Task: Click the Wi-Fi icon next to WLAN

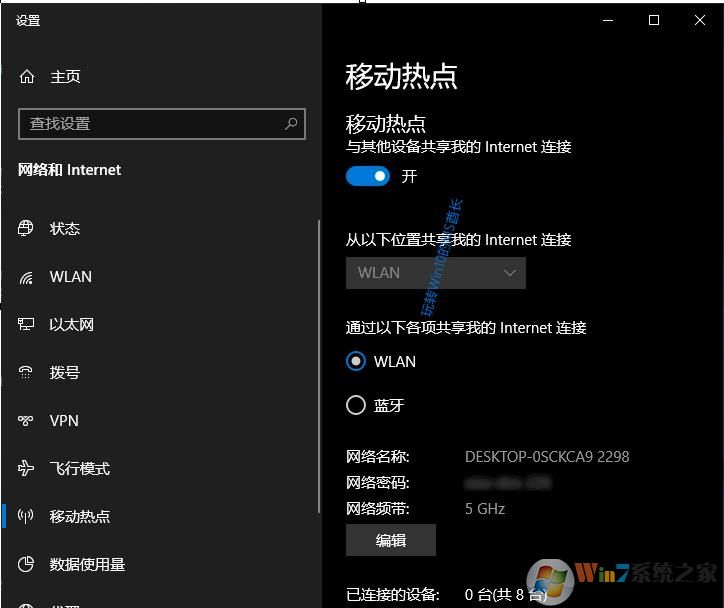Action: [x=26, y=277]
